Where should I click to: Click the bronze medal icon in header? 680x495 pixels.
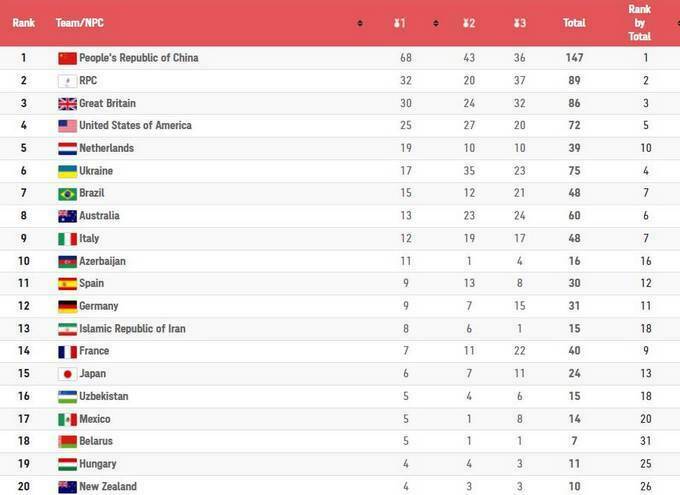point(519,22)
